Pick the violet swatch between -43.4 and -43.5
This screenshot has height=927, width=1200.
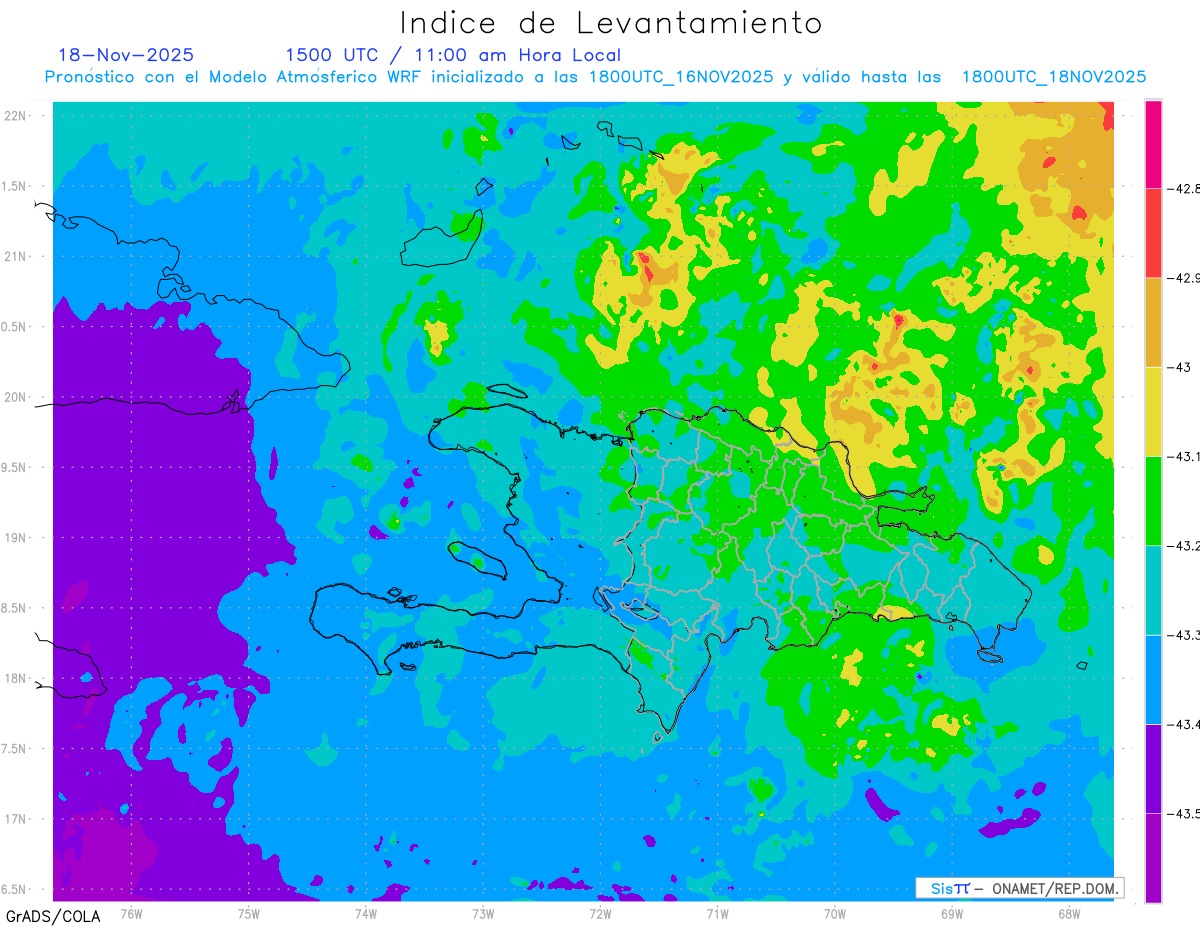pos(1153,769)
